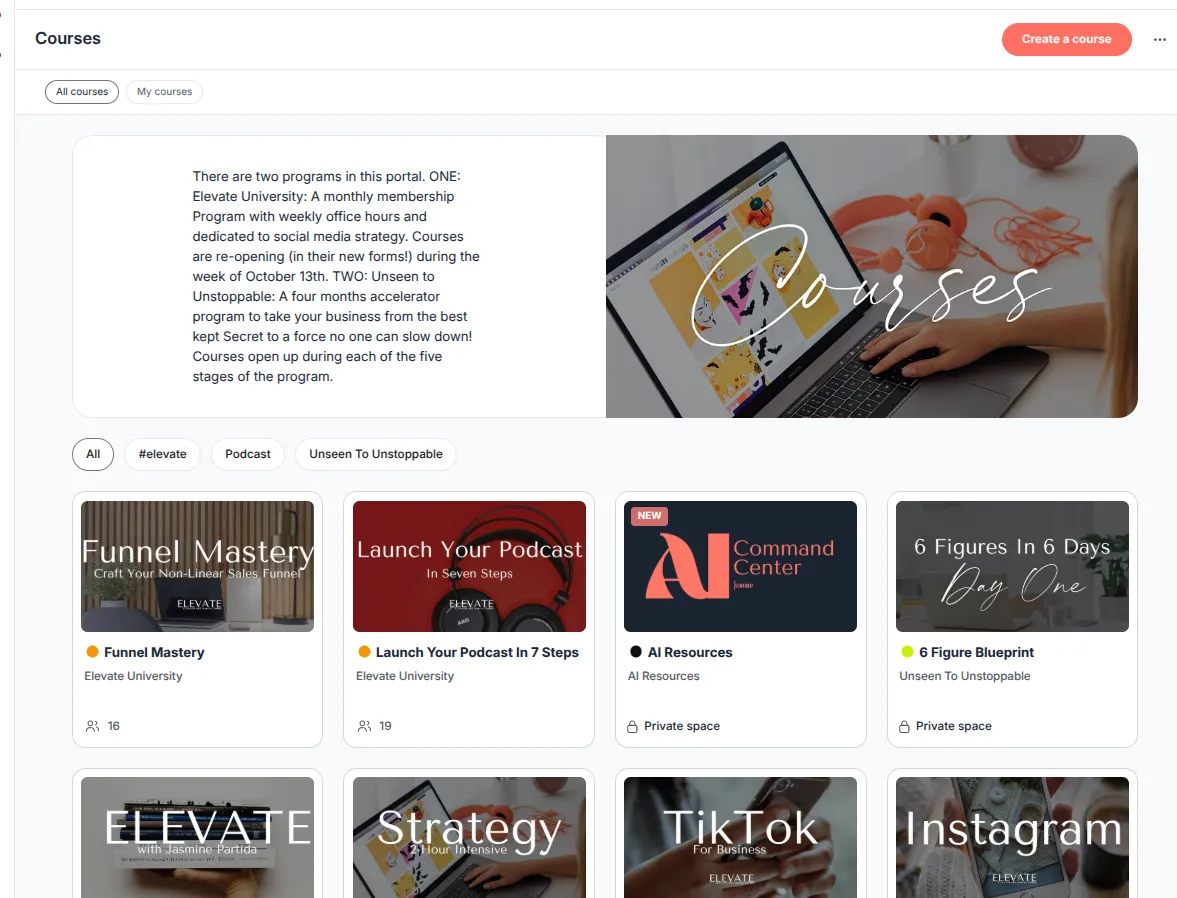Filter by Unseen To Unstoppable tag
Screen dimensions: 1177x898
click(x=376, y=454)
